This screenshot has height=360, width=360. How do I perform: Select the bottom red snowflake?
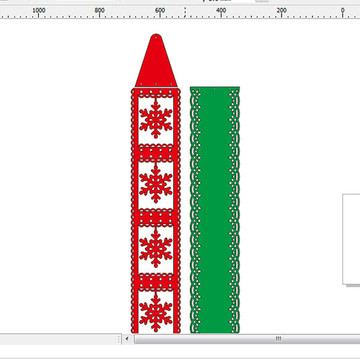[x=156, y=312]
